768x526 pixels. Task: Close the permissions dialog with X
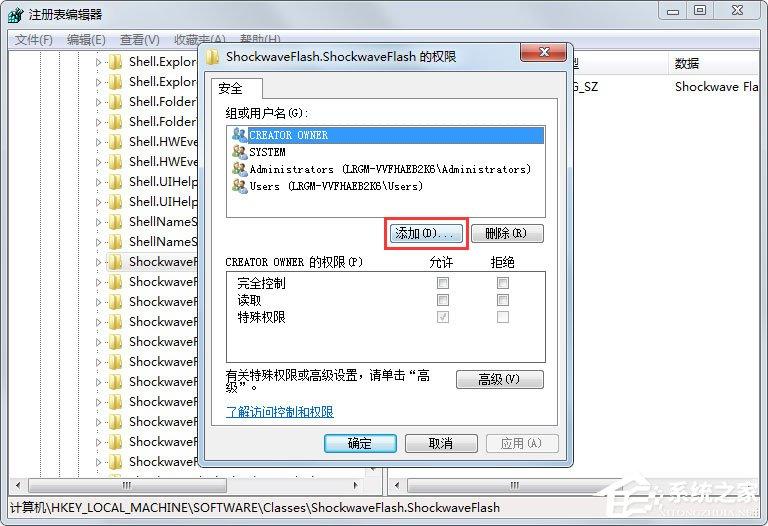click(544, 52)
